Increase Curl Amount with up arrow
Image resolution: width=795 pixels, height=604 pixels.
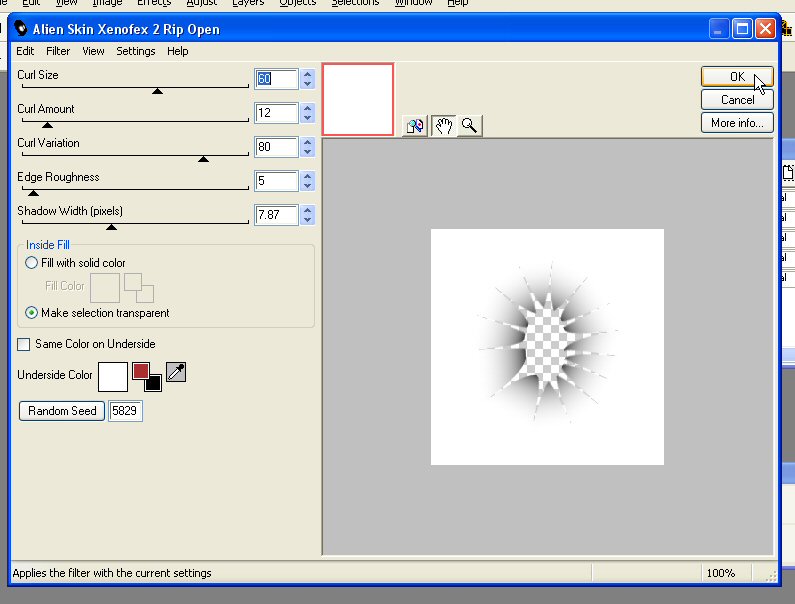(x=307, y=108)
